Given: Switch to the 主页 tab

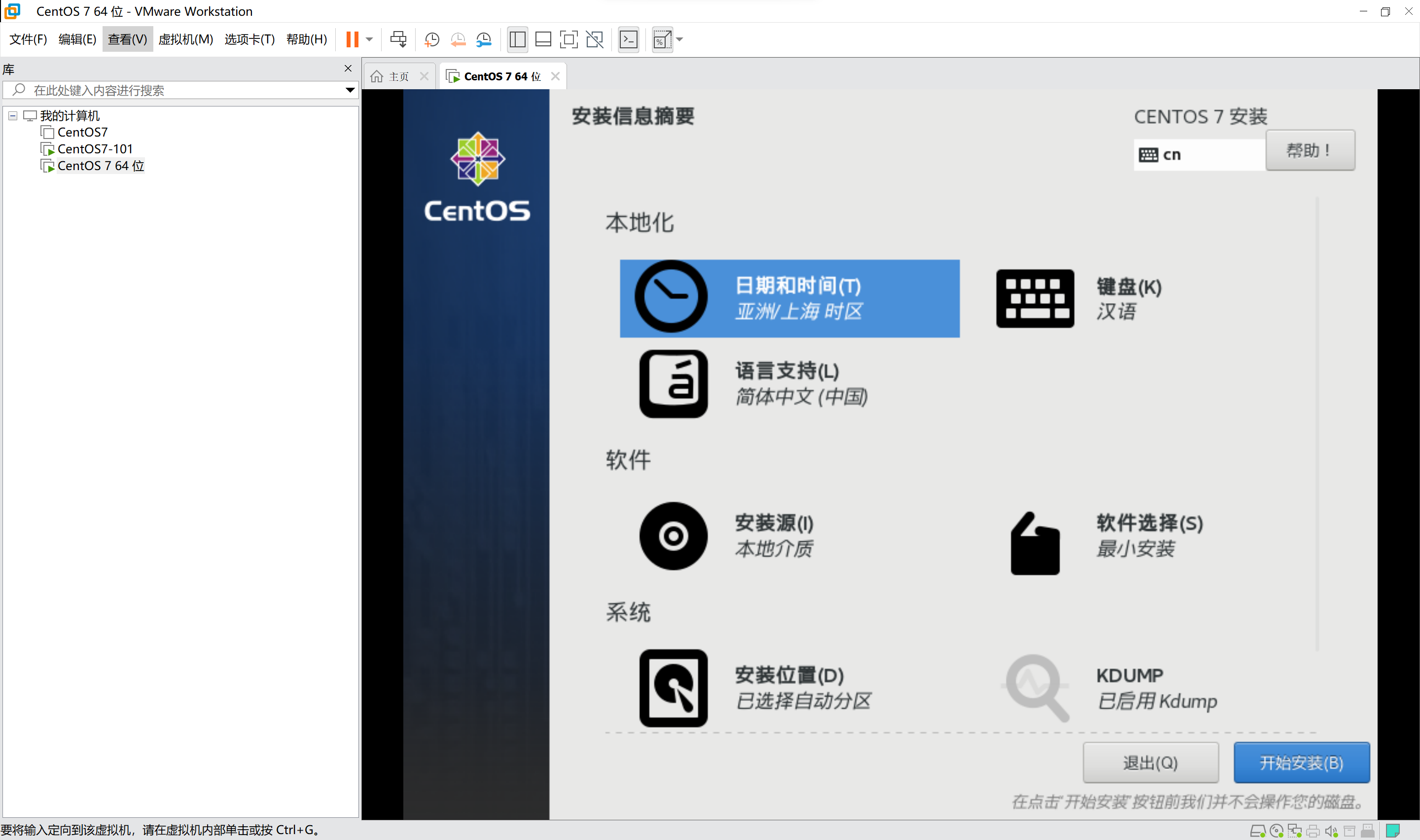Looking at the screenshot, I should pyautogui.click(x=398, y=76).
